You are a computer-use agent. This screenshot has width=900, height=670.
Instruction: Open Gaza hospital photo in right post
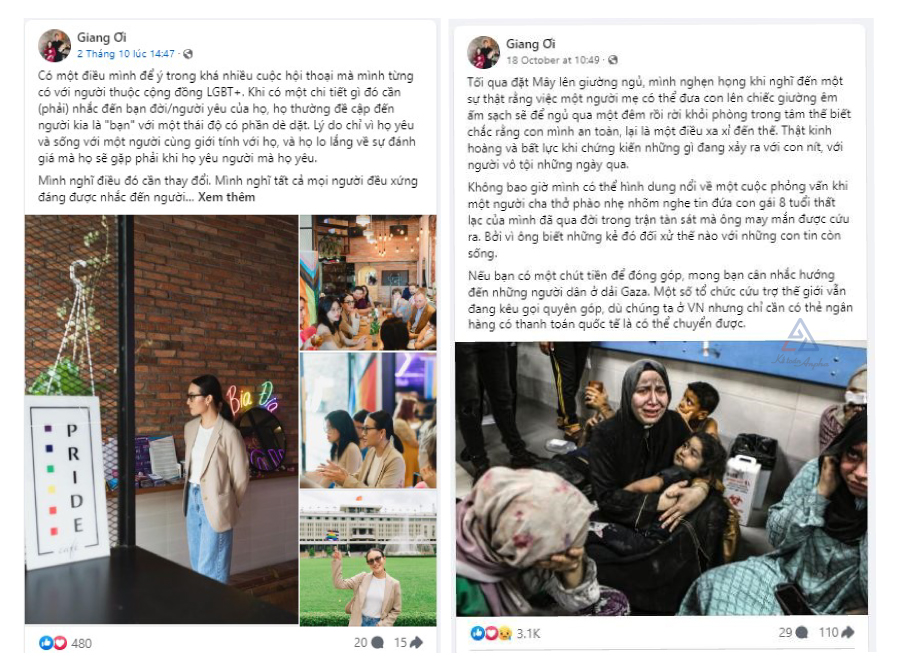click(x=661, y=479)
